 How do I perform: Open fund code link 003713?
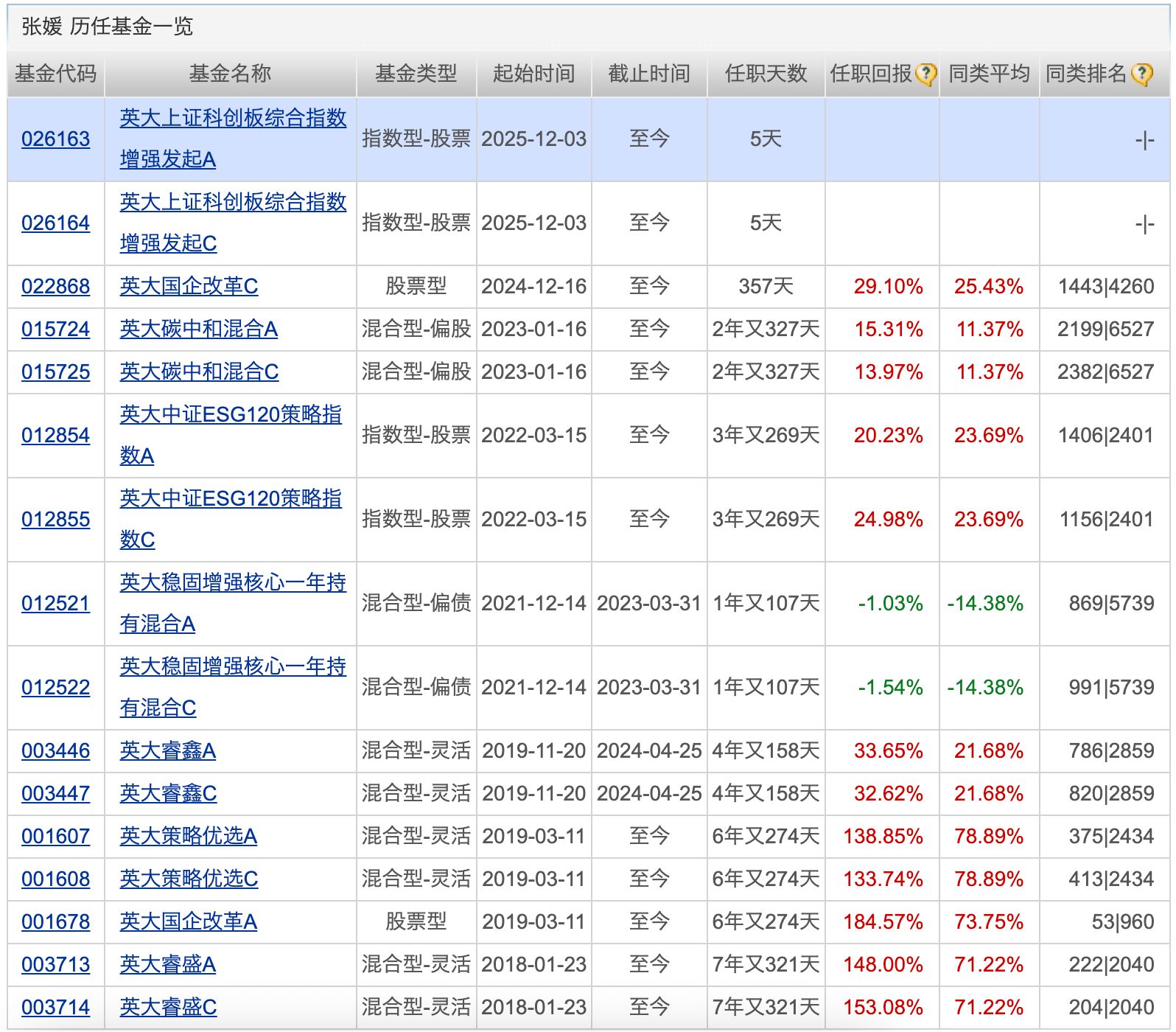(56, 964)
